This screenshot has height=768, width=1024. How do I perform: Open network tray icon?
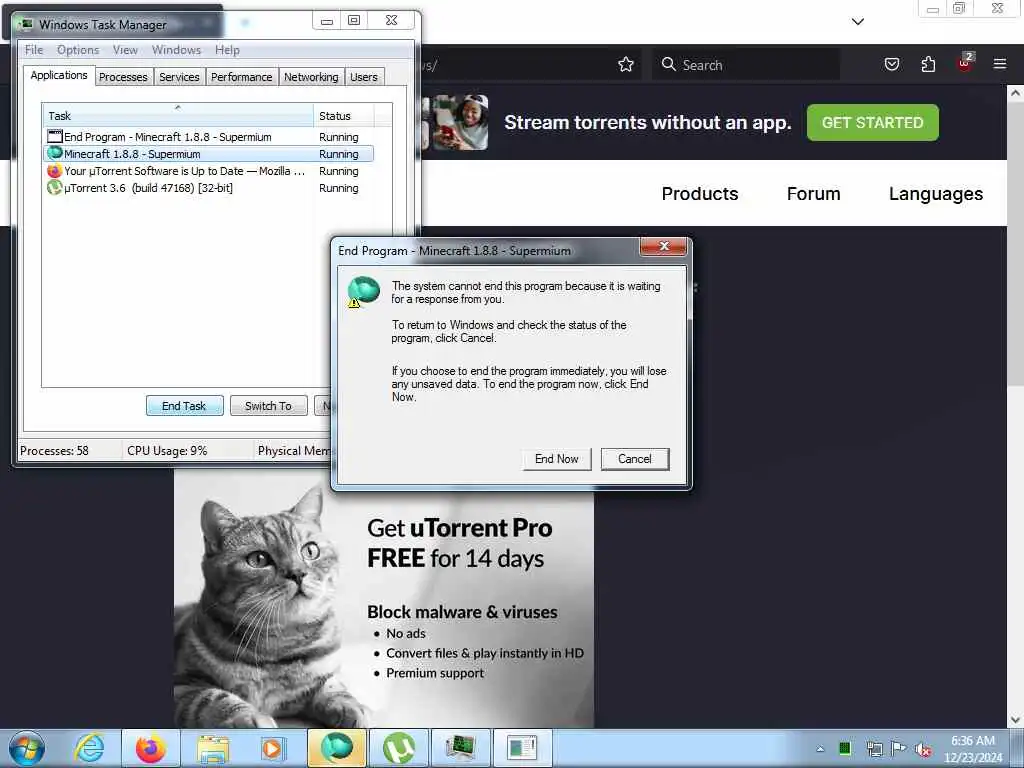point(874,748)
